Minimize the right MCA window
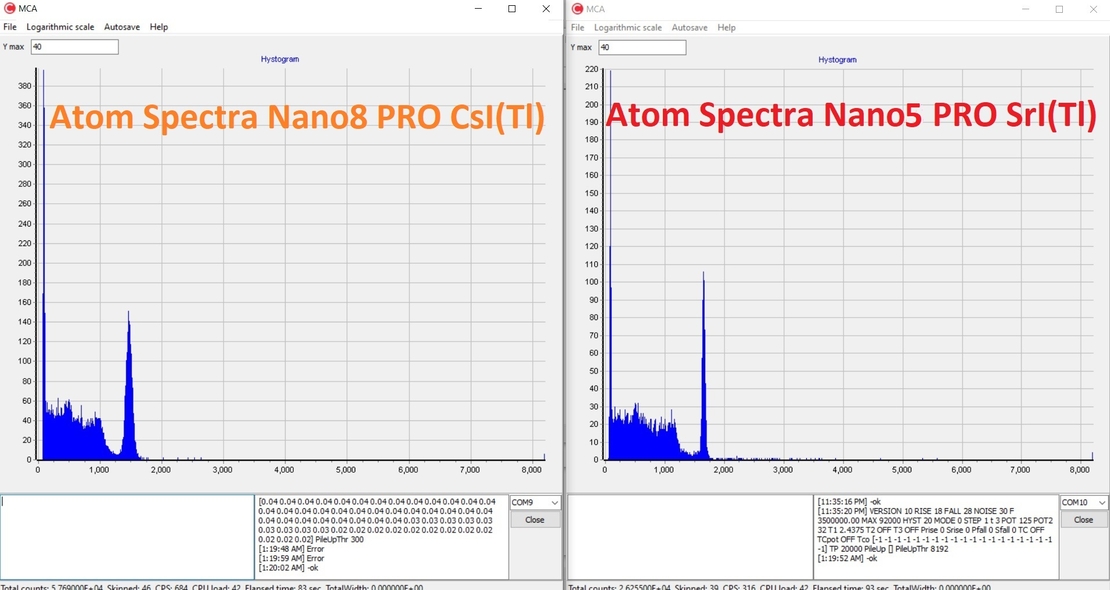The height and width of the screenshot is (590, 1110). tap(1026, 9)
